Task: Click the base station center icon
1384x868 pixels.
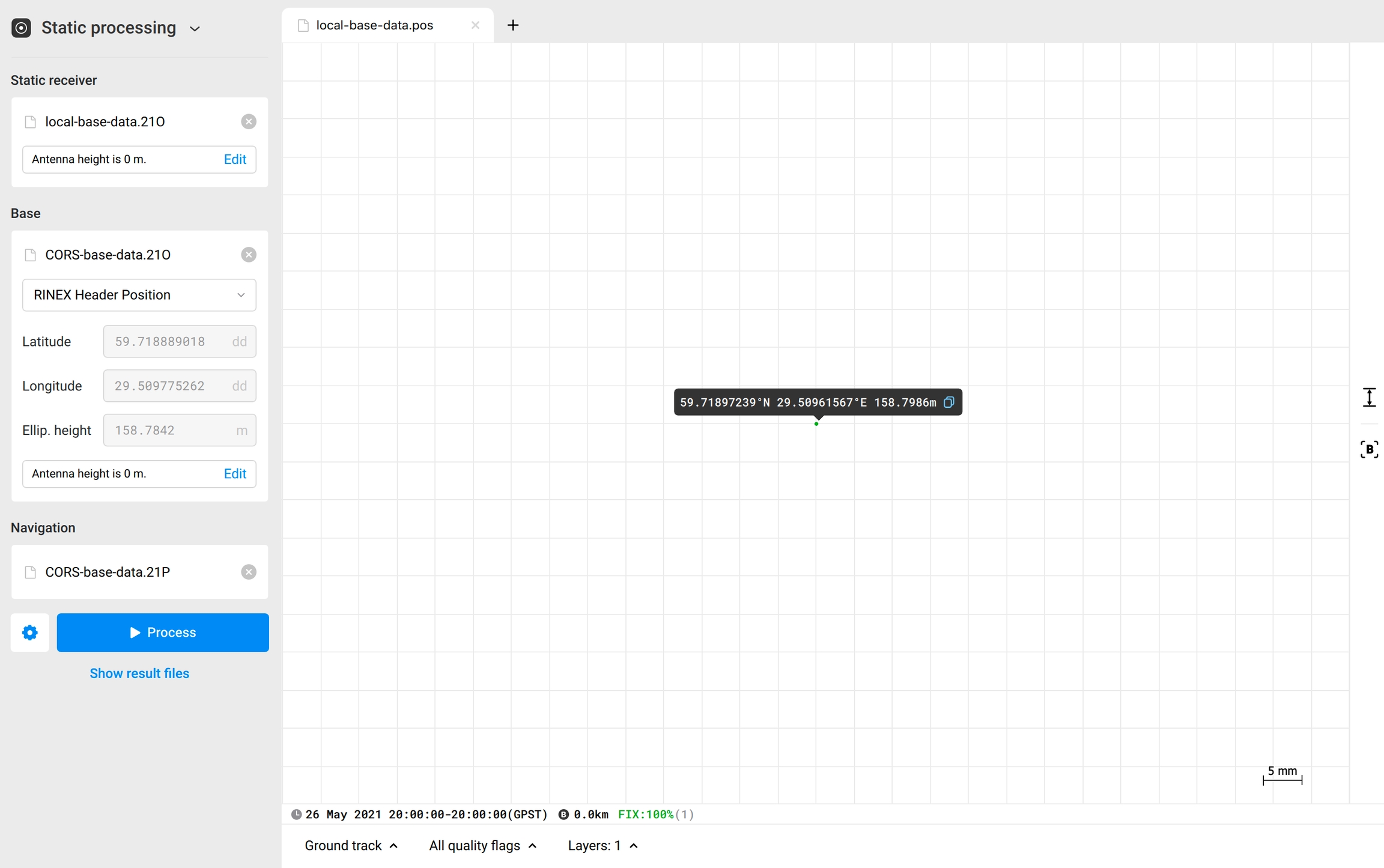Action: 1369,449
